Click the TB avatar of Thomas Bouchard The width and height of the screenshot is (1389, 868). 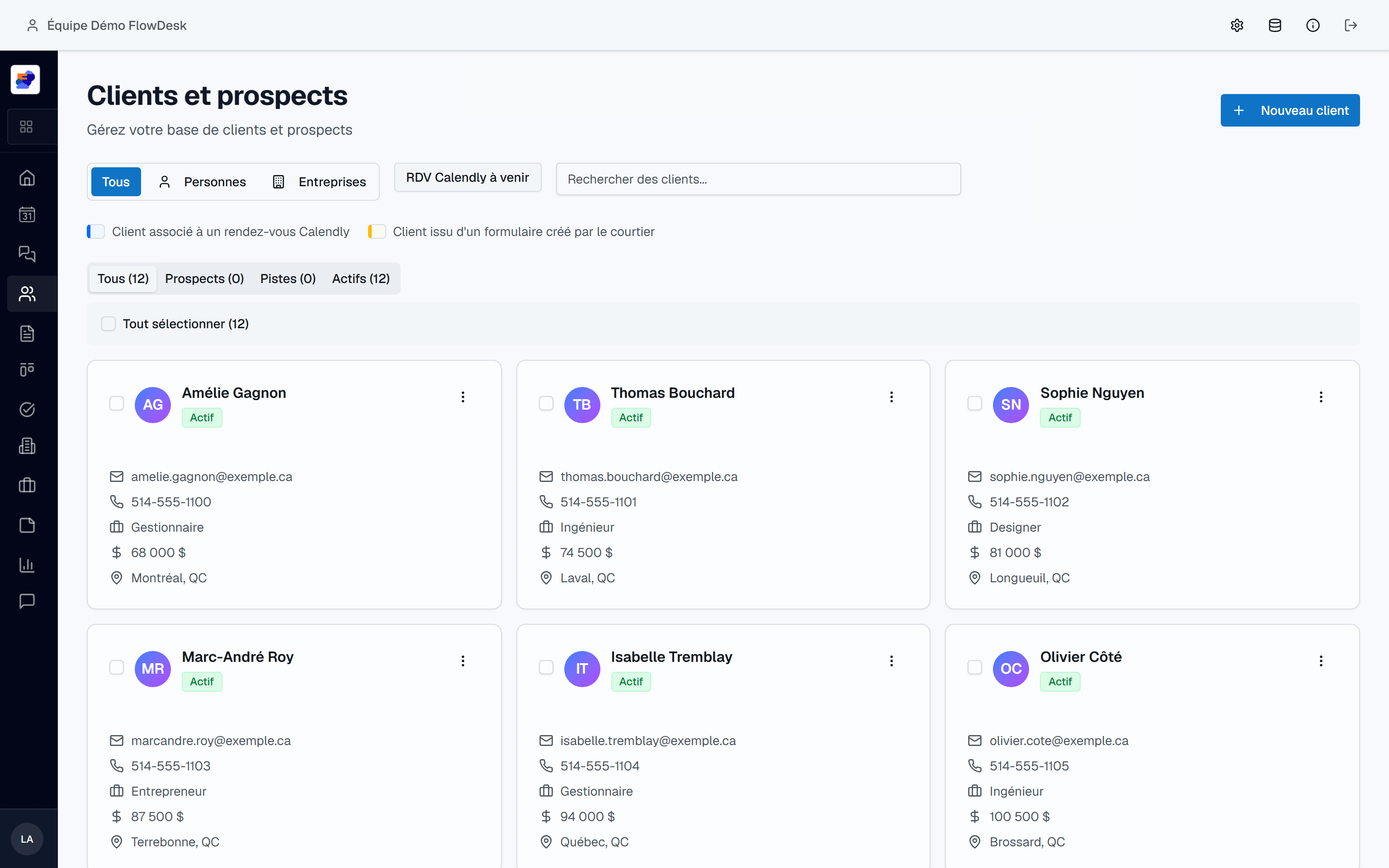point(582,405)
